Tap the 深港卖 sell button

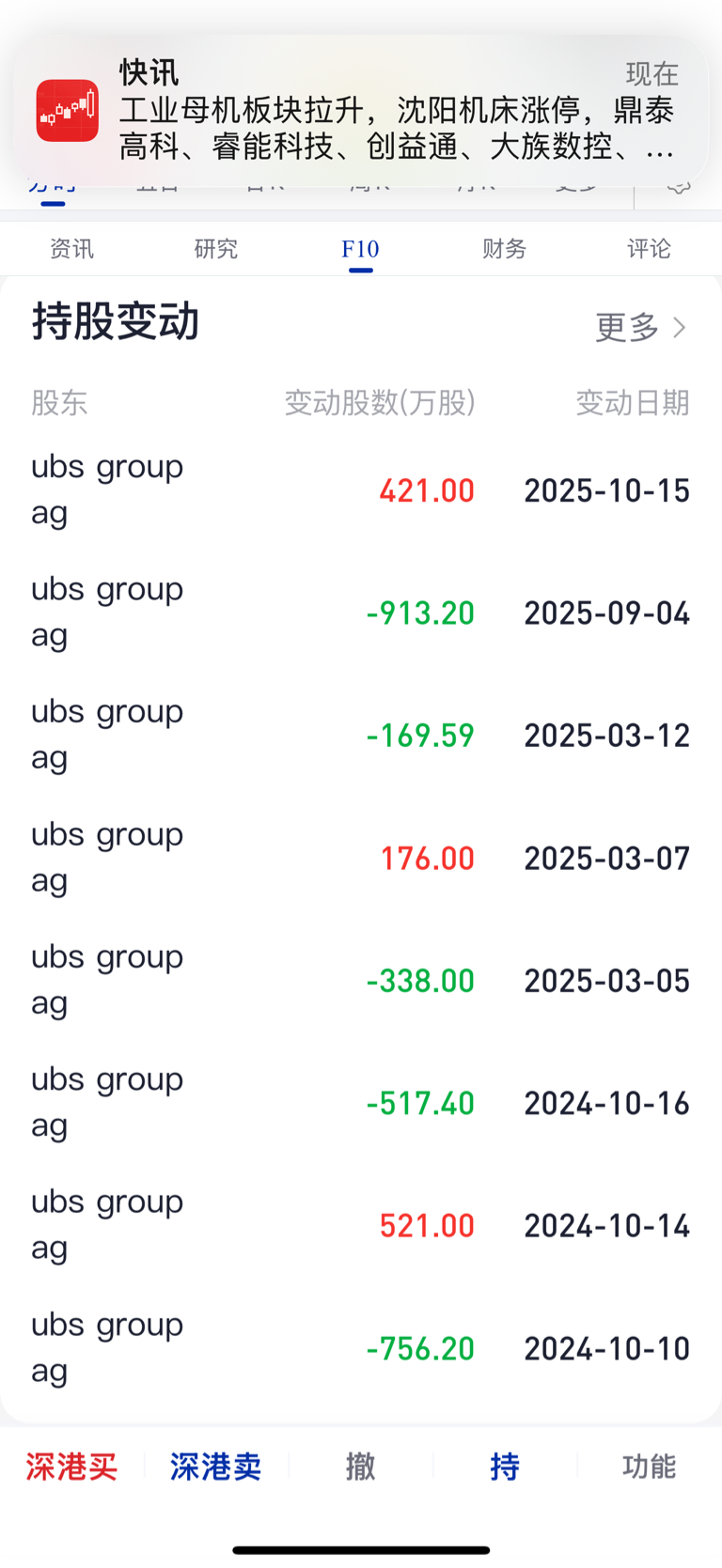[x=216, y=1467]
